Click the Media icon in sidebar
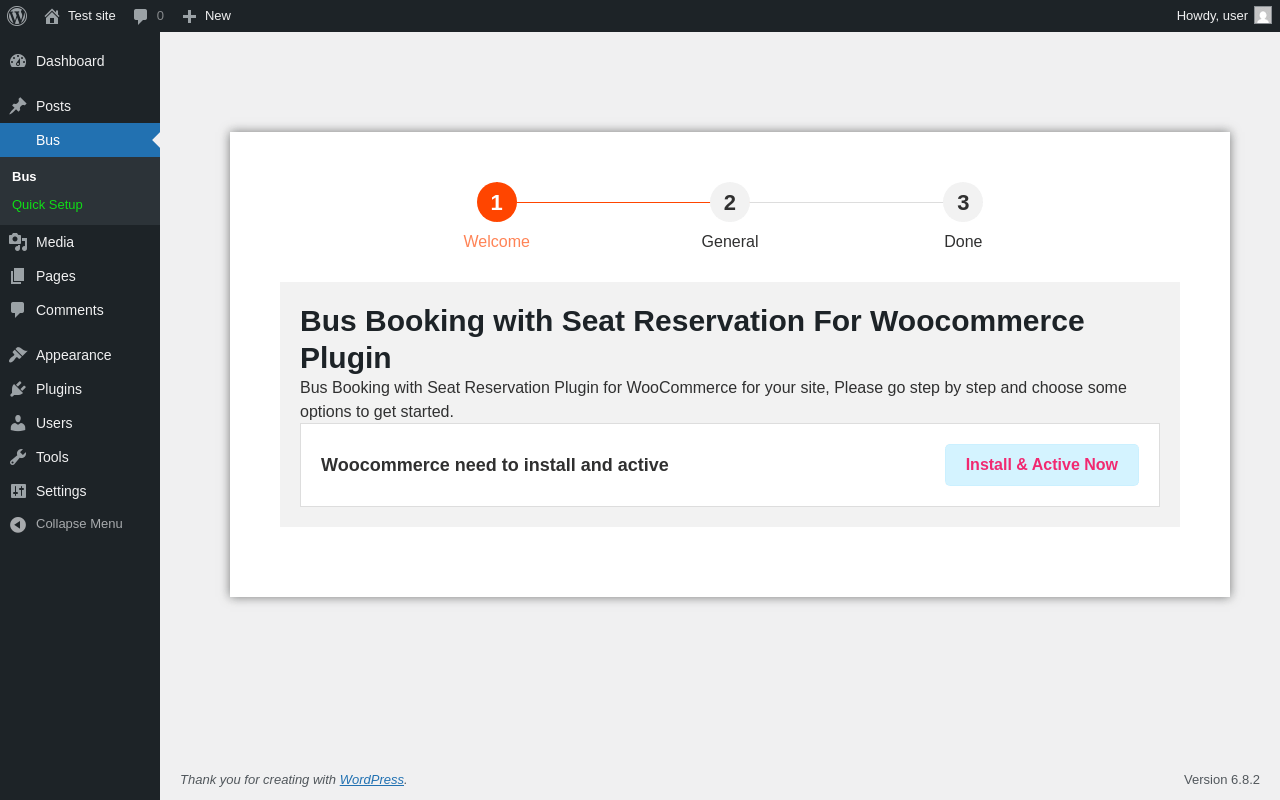This screenshot has width=1280, height=800. [x=18, y=242]
